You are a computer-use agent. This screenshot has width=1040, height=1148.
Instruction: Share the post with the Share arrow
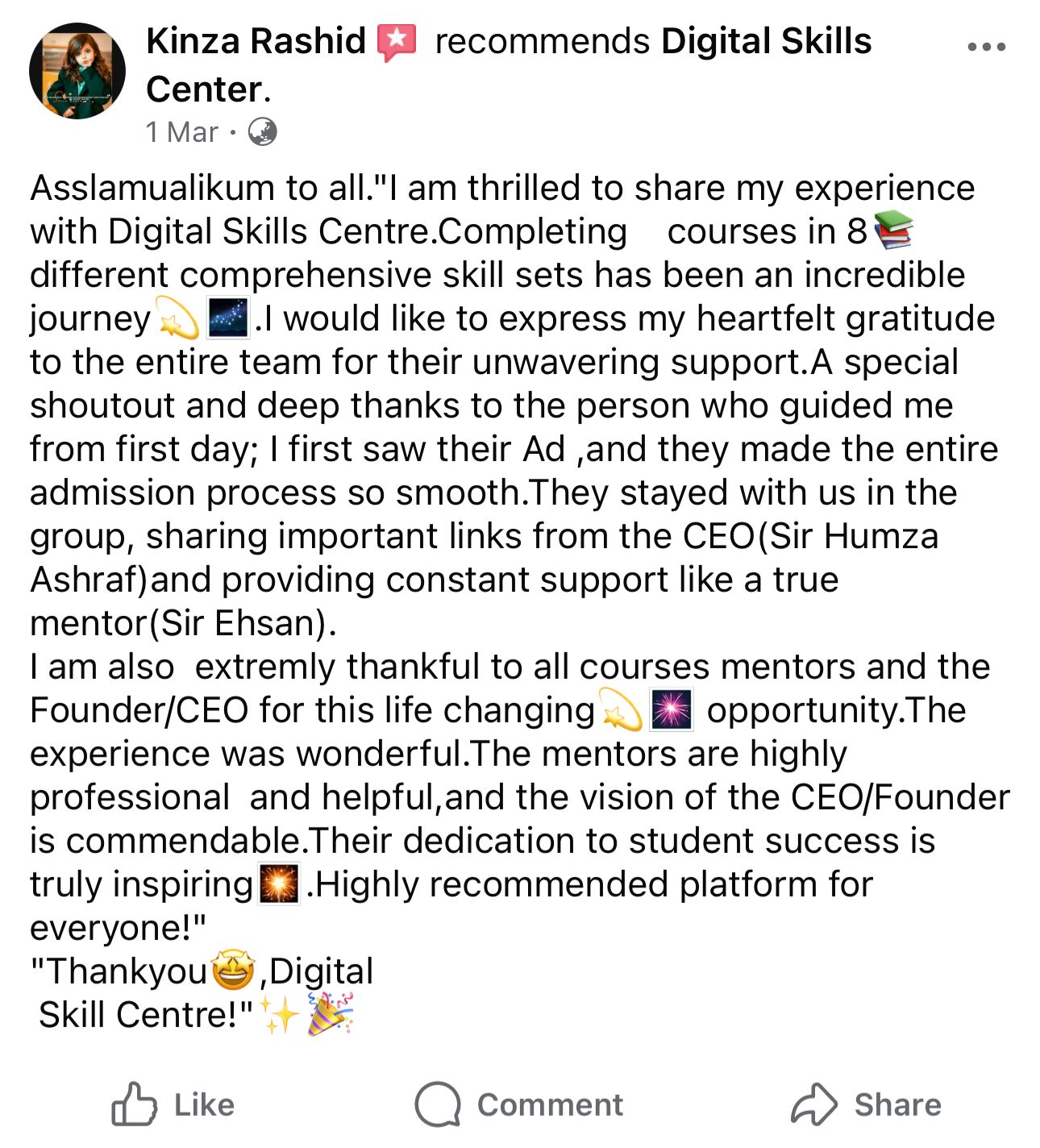pos(866,1104)
